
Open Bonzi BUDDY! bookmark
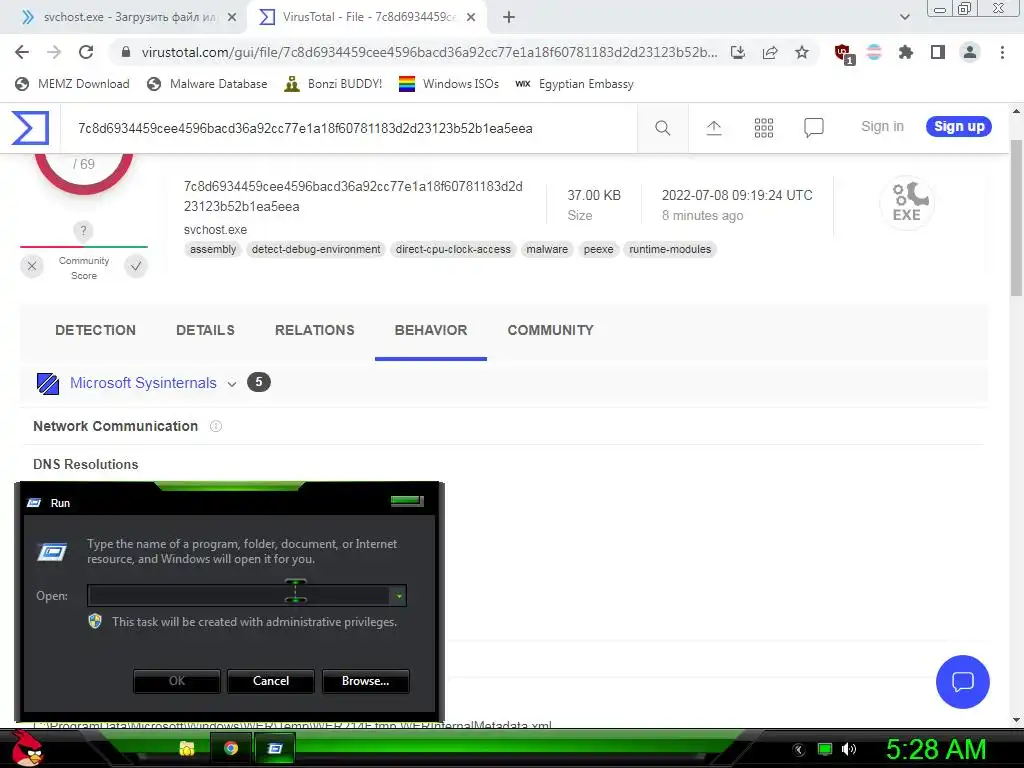(333, 84)
